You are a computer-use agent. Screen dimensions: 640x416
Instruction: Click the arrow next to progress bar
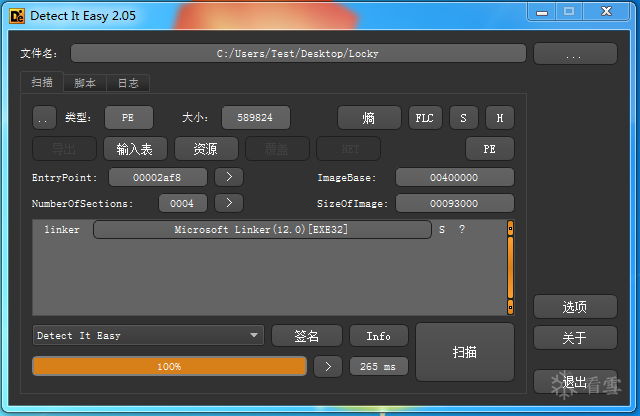(x=328, y=367)
